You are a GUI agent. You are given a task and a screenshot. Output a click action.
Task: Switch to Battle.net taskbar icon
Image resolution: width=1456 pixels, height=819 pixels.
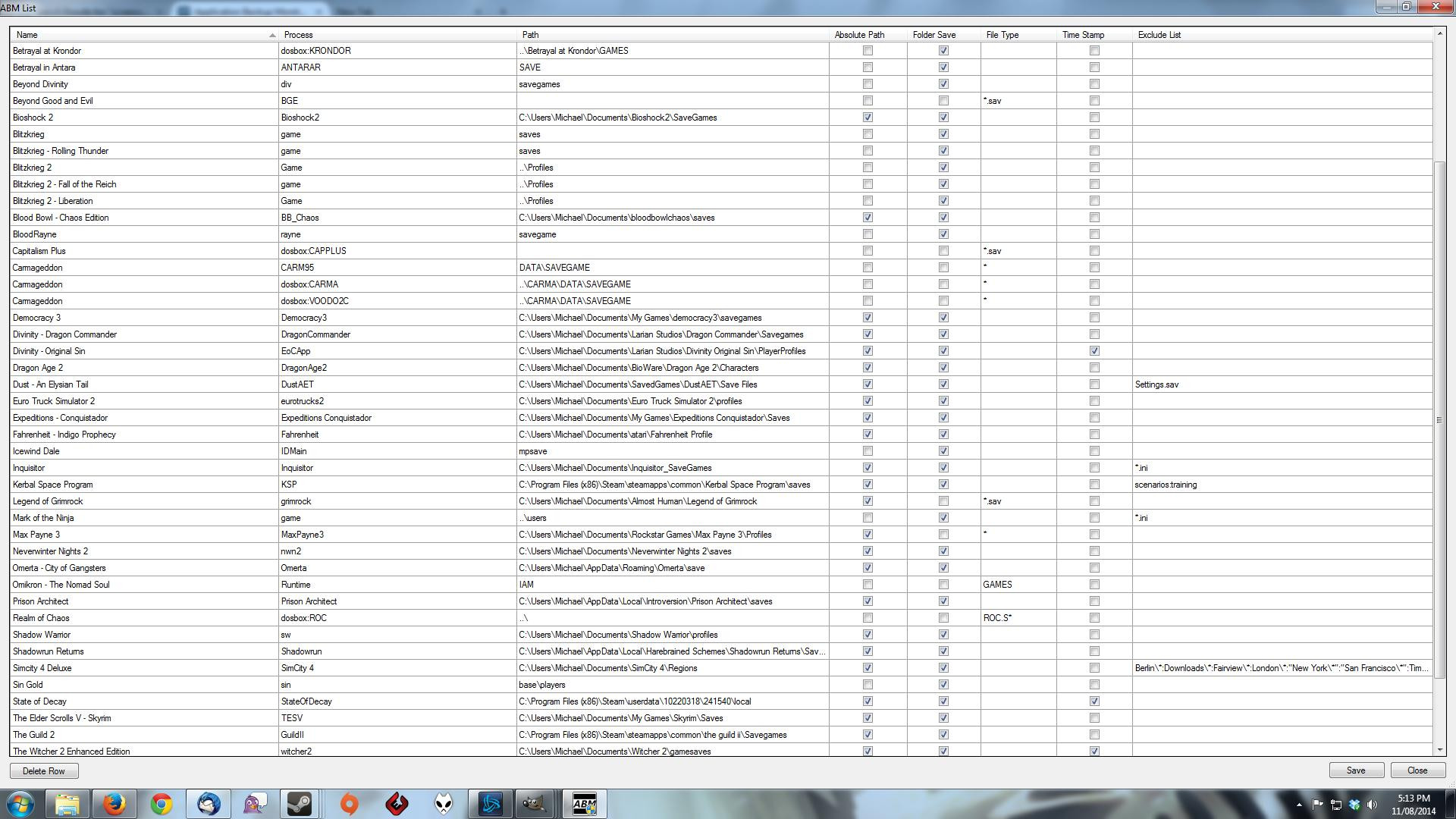pos(491,804)
